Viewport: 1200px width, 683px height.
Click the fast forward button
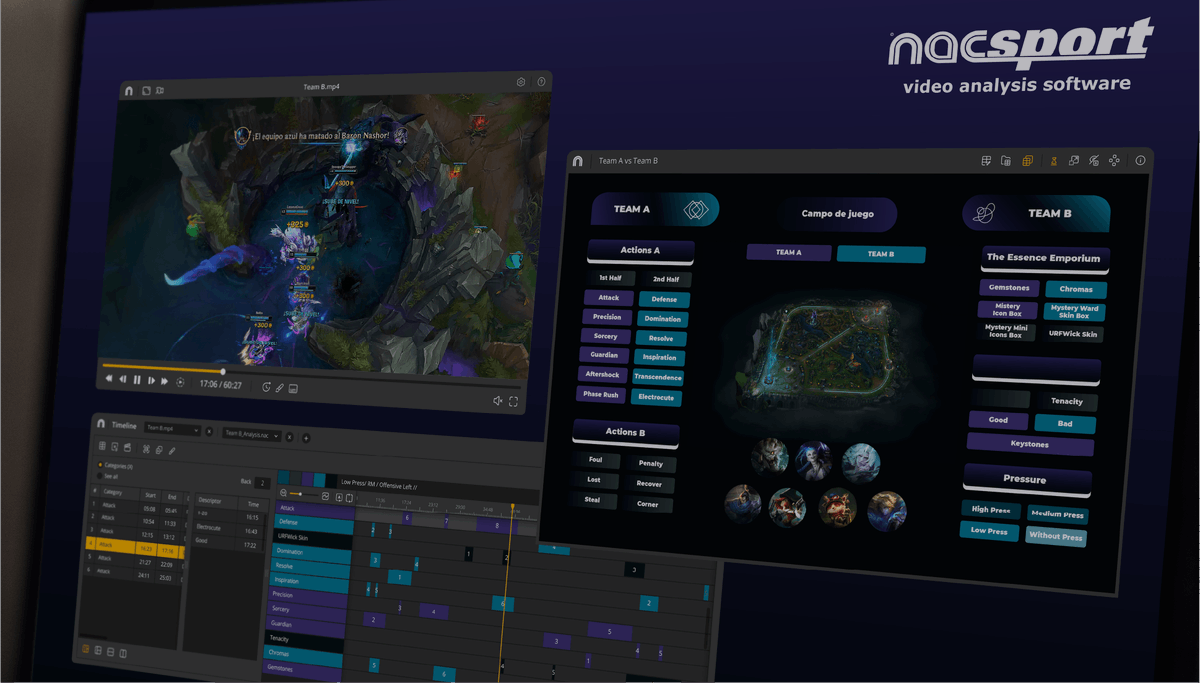coord(165,381)
